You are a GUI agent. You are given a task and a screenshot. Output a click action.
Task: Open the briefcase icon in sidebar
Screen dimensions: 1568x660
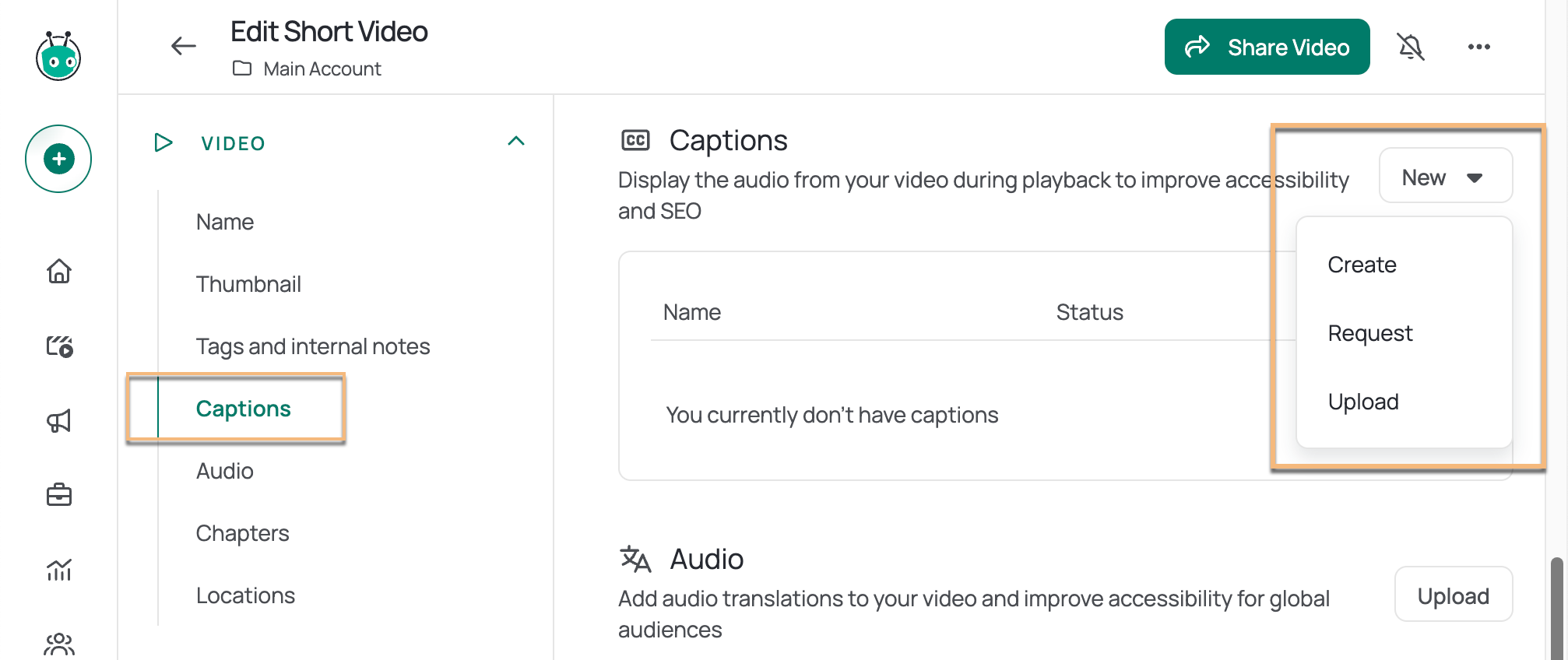59,495
